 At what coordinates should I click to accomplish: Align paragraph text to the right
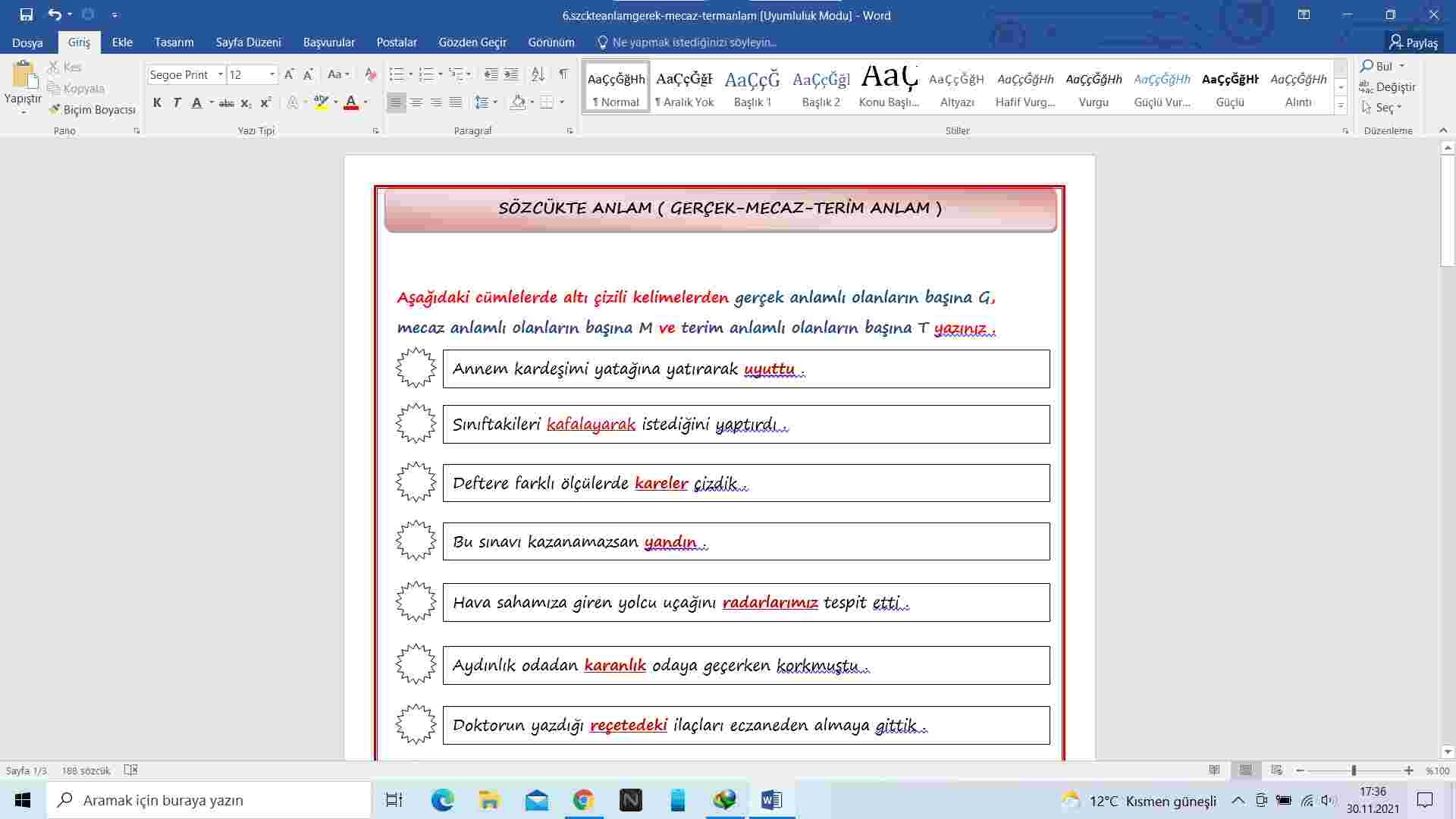[x=435, y=102]
